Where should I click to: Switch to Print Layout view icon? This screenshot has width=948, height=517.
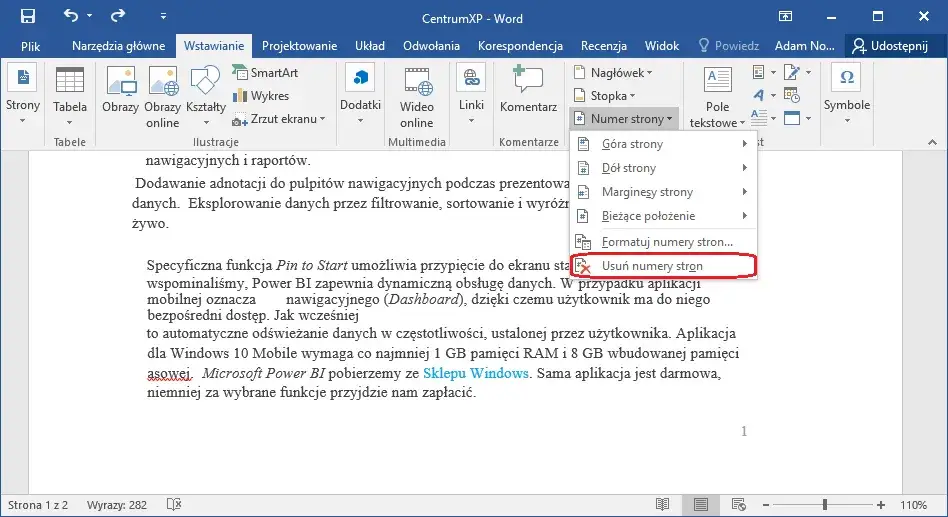(x=701, y=504)
